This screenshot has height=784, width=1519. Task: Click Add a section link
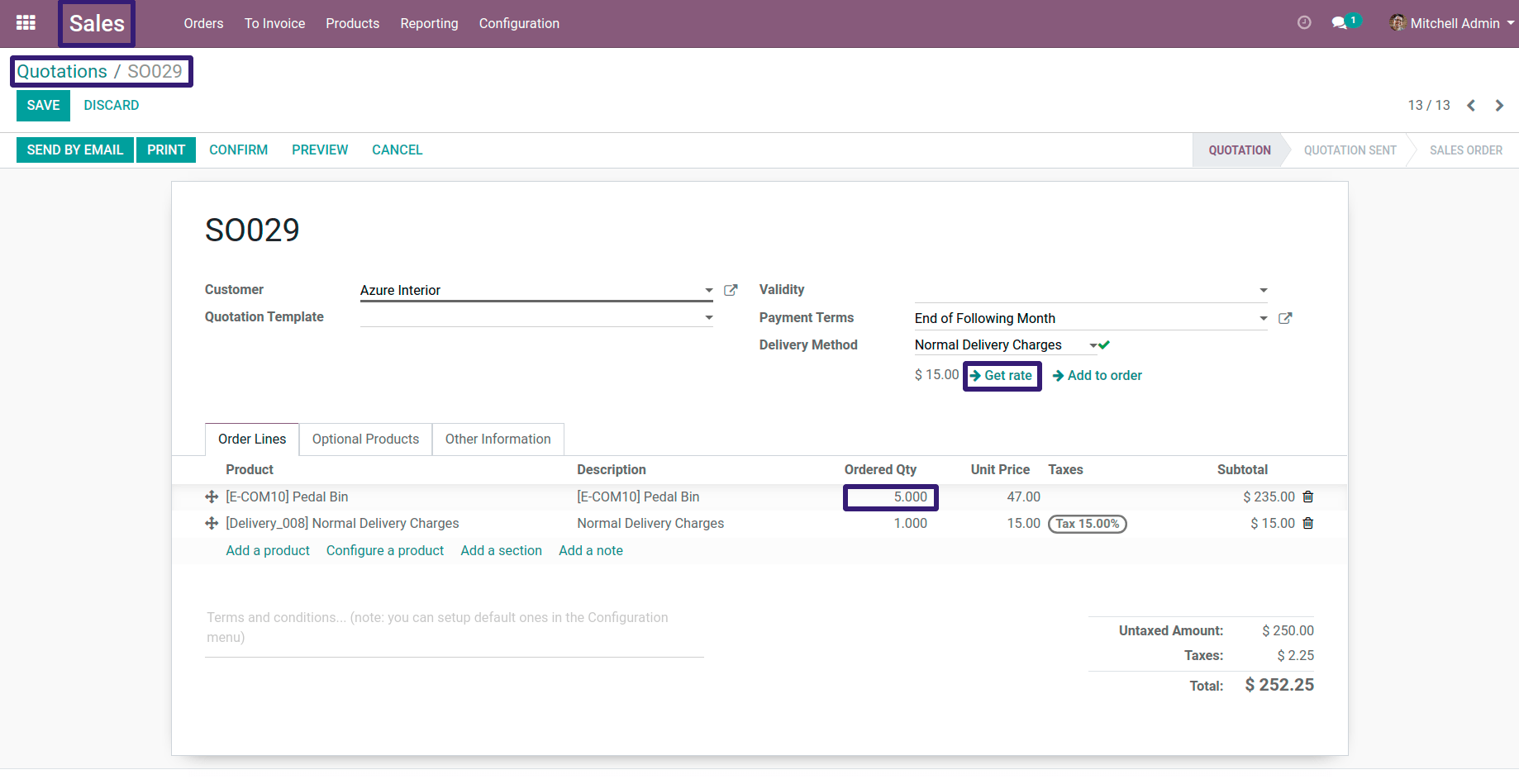click(502, 550)
